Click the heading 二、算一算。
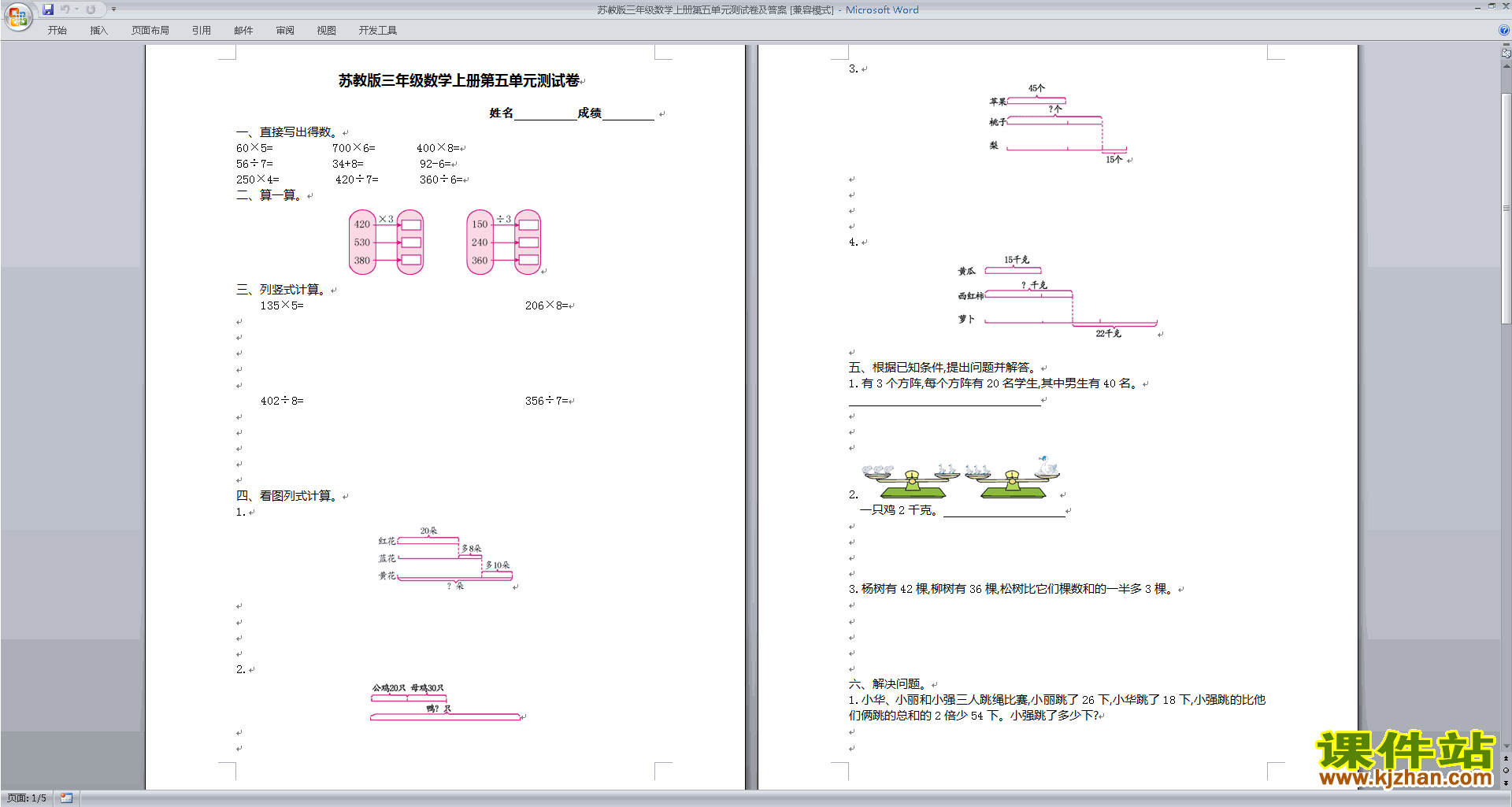 271,195
